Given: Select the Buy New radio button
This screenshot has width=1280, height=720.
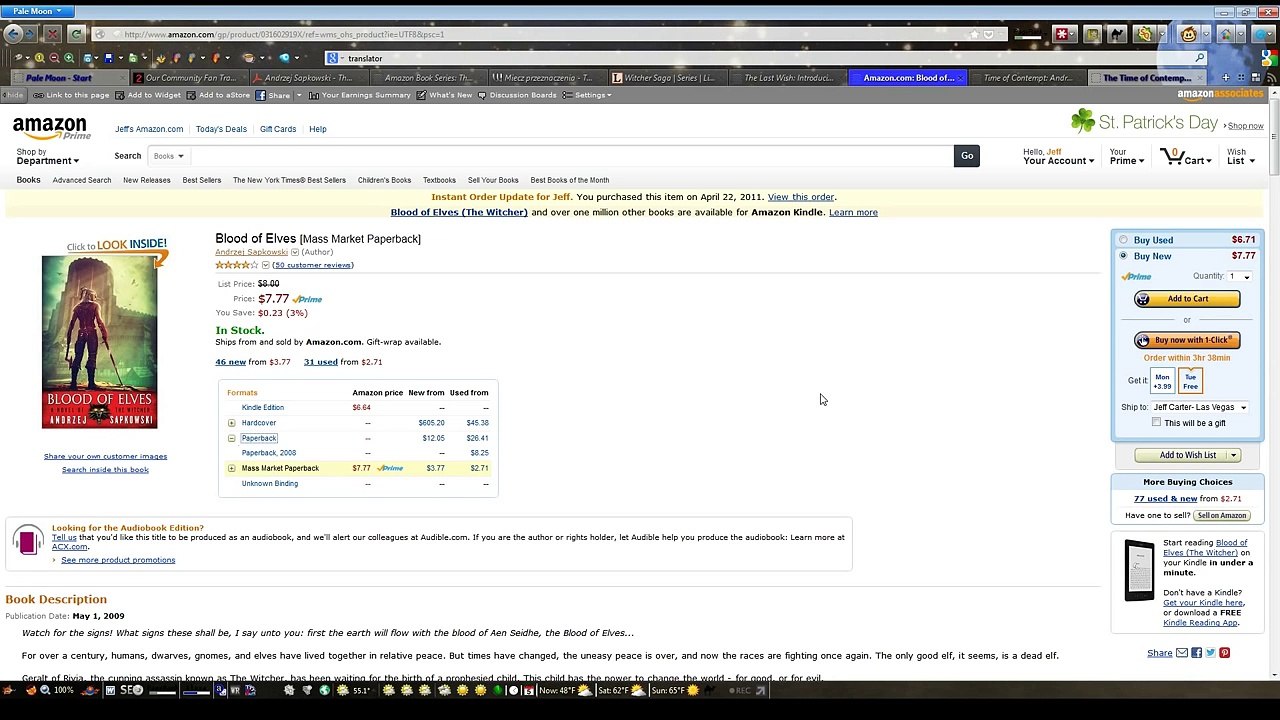Looking at the screenshot, I should coord(1123,256).
